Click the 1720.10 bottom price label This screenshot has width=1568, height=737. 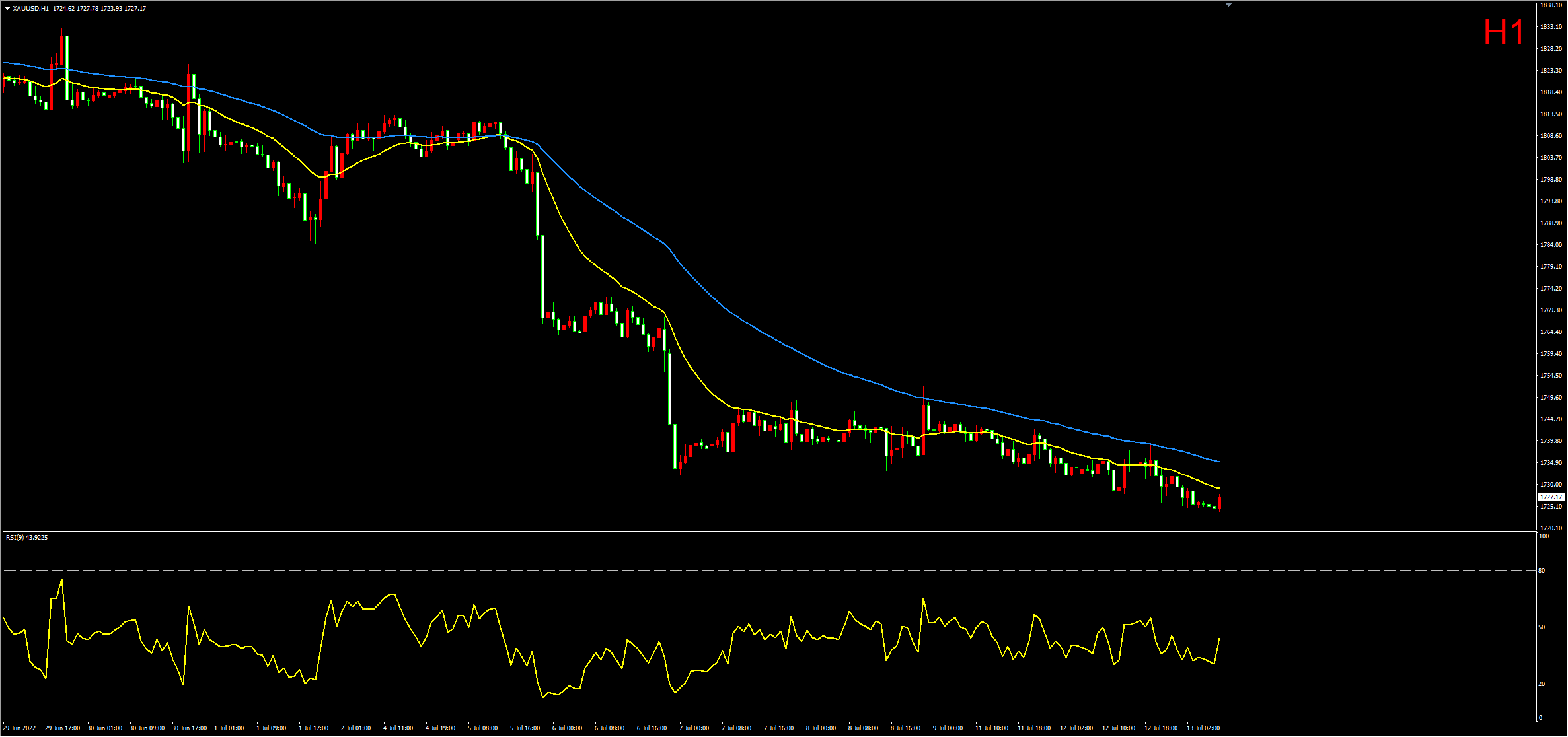point(1551,528)
